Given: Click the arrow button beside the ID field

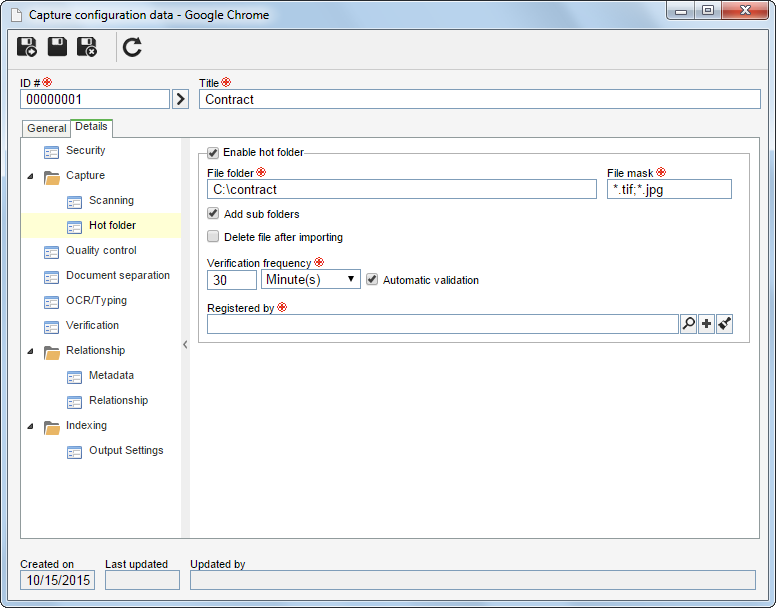Looking at the screenshot, I should click(x=181, y=99).
